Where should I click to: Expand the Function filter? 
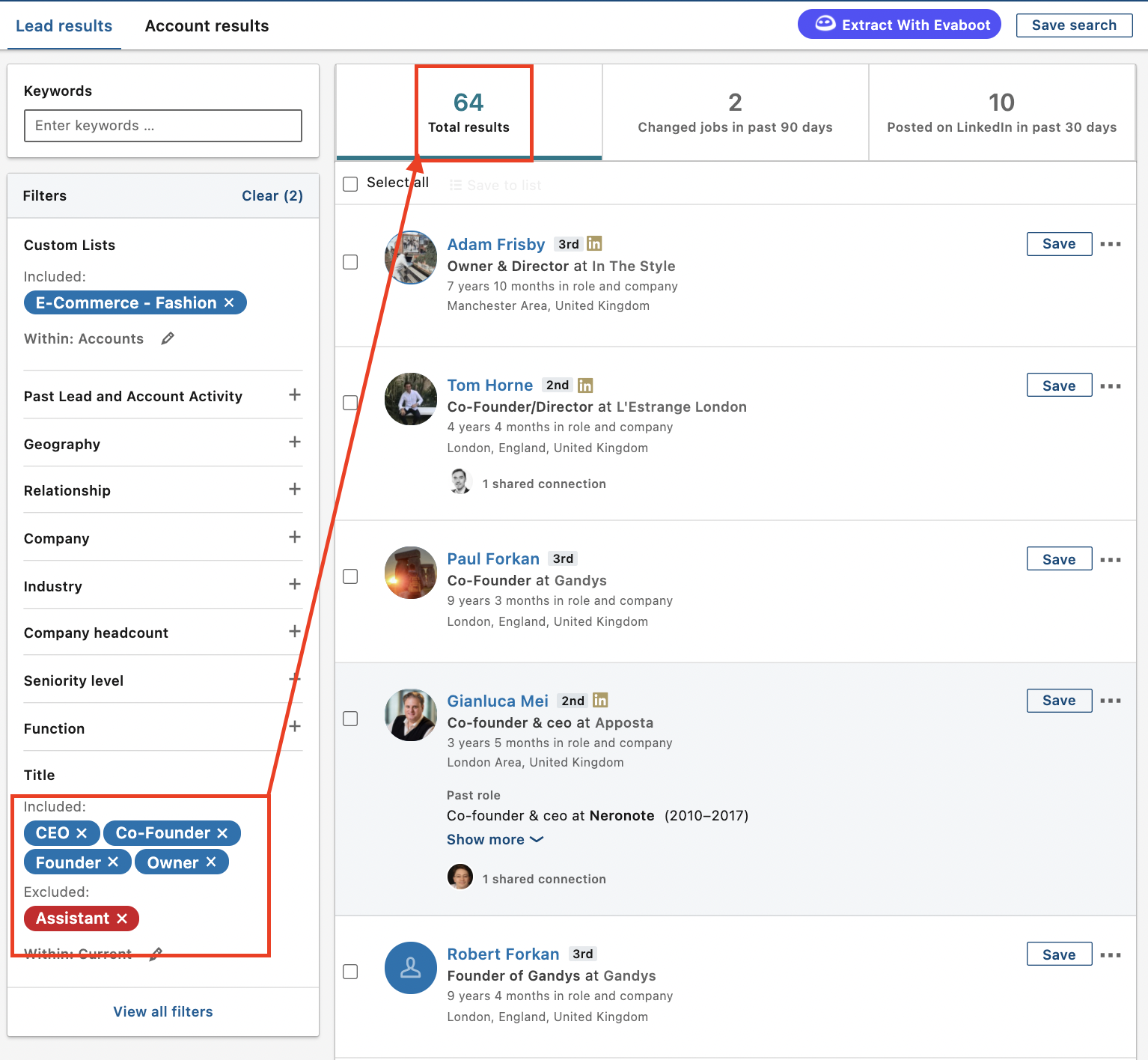[295, 726]
